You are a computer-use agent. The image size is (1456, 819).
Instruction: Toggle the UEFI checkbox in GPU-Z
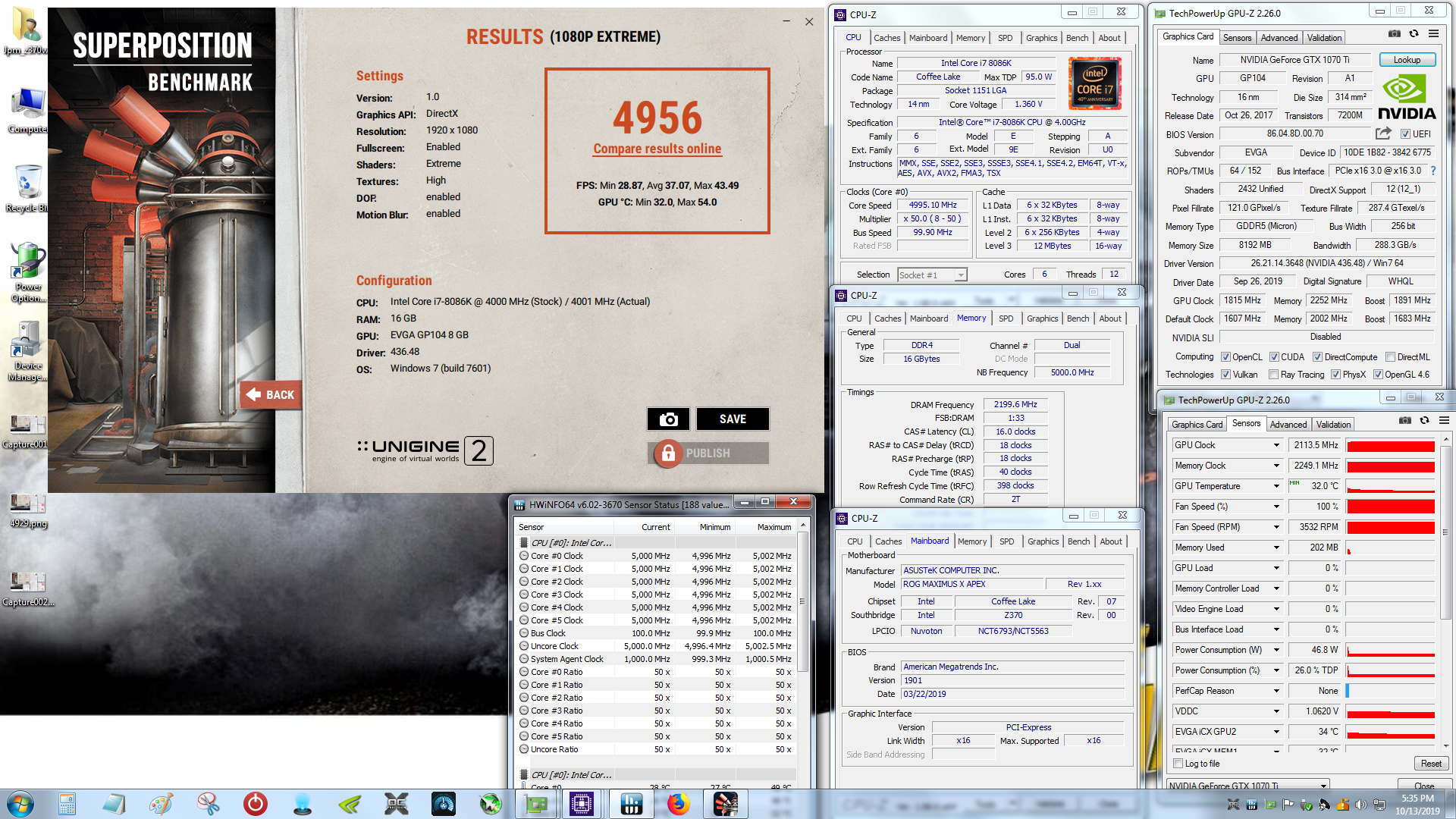pyautogui.click(x=1405, y=134)
